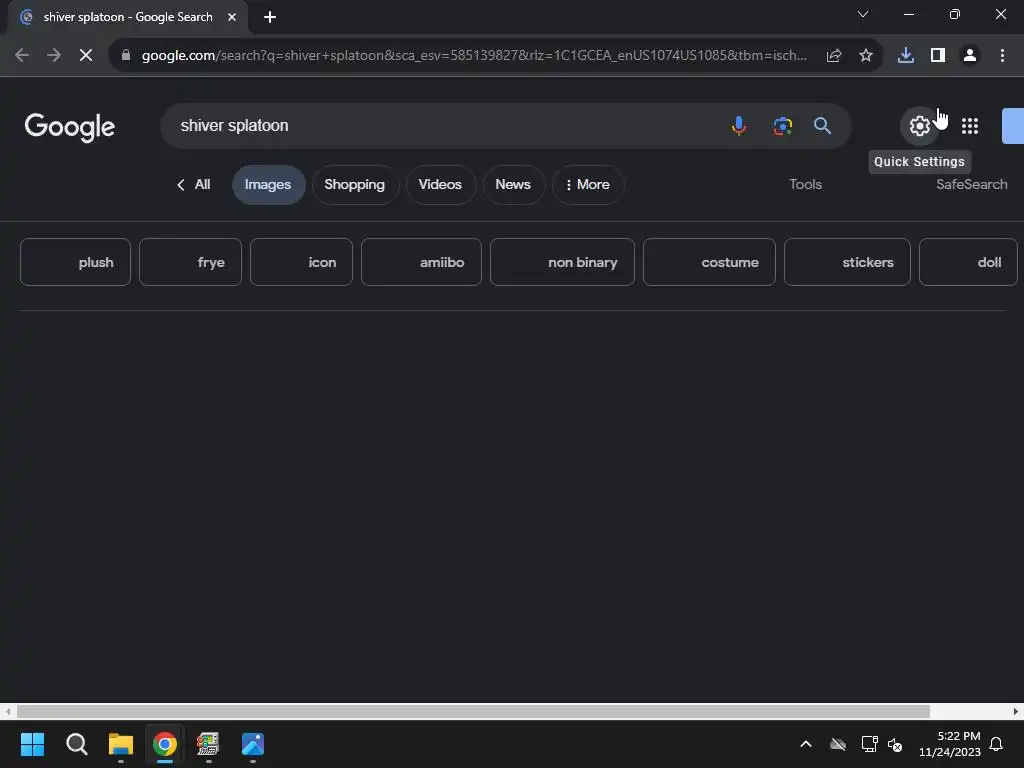
Task: Click the Chrome taskbar icon
Action: tap(165, 744)
